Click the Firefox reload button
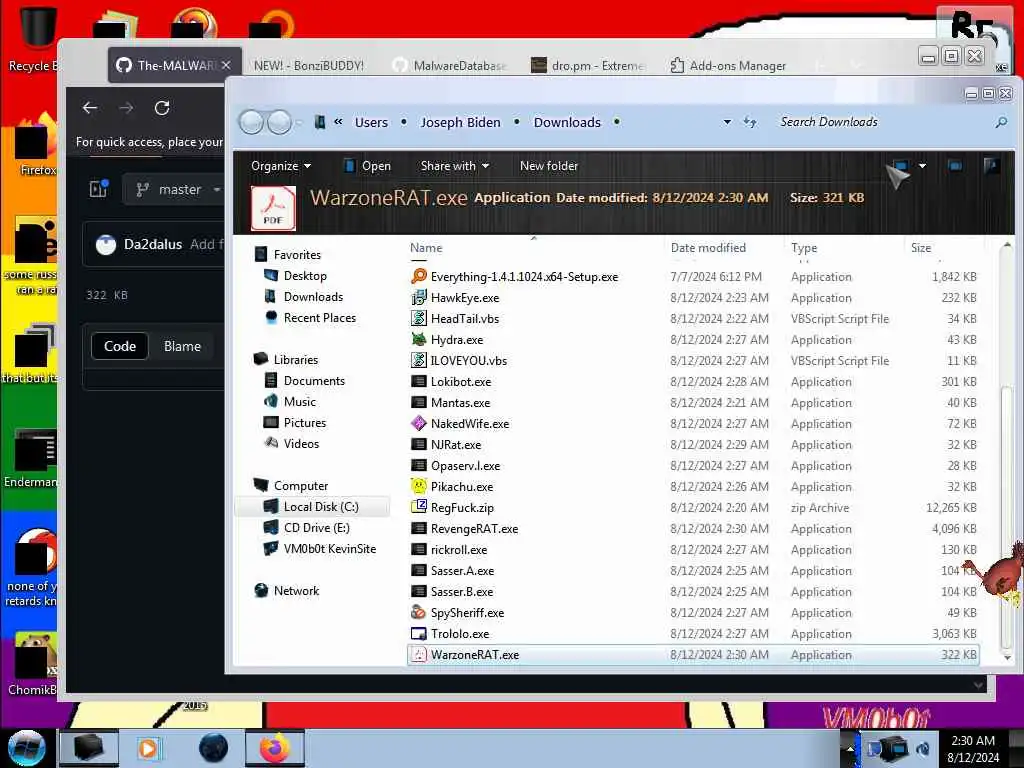 click(x=162, y=108)
